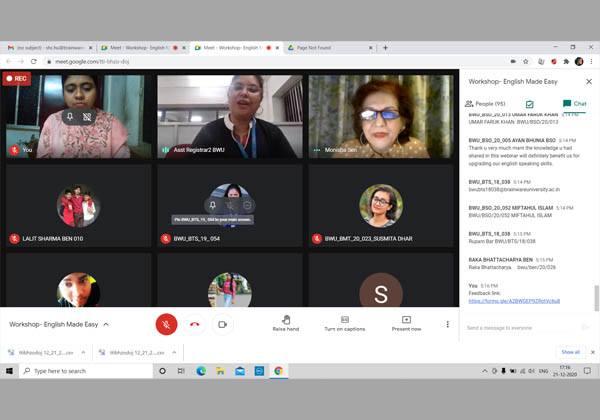Unmute the microphone in call controls
Screen dimensions: 600x420
click(166, 324)
